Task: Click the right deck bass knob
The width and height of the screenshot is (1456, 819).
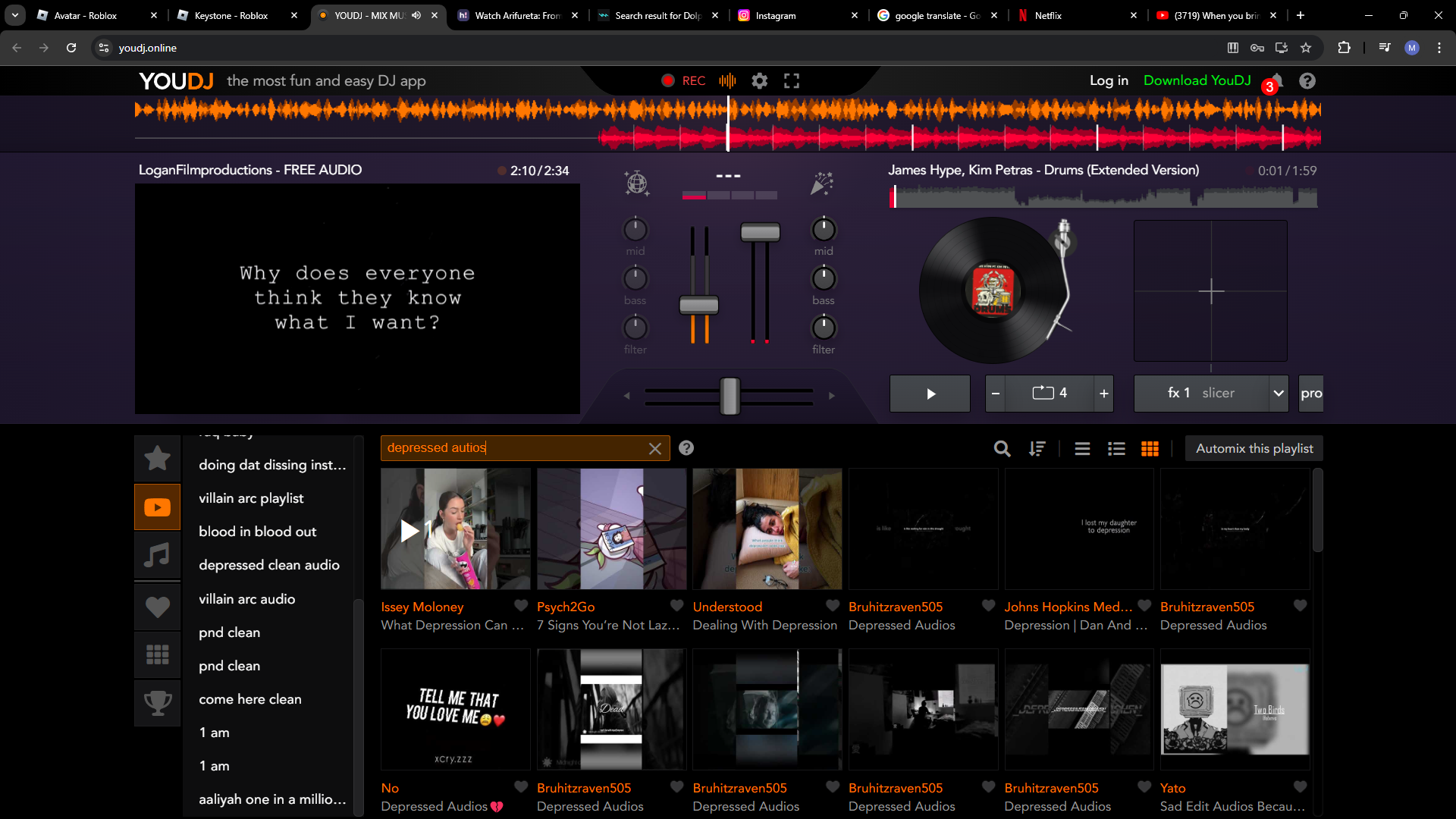Action: [x=824, y=278]
